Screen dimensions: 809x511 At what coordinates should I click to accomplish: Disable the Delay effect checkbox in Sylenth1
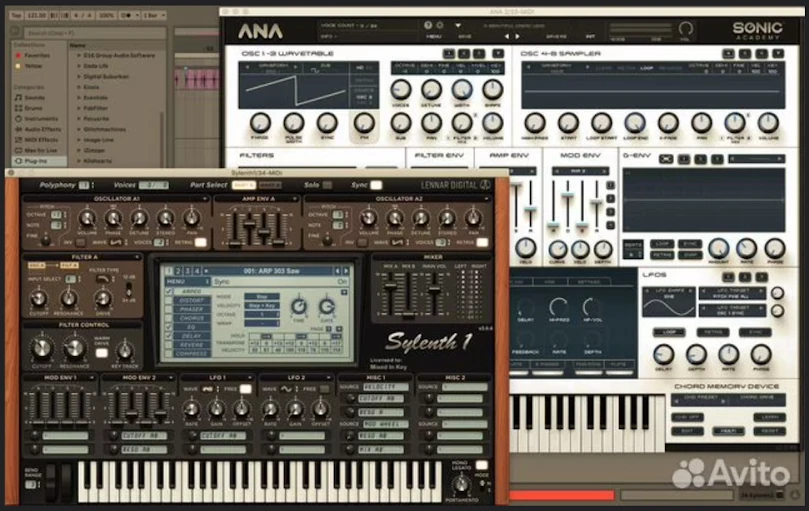169,336
